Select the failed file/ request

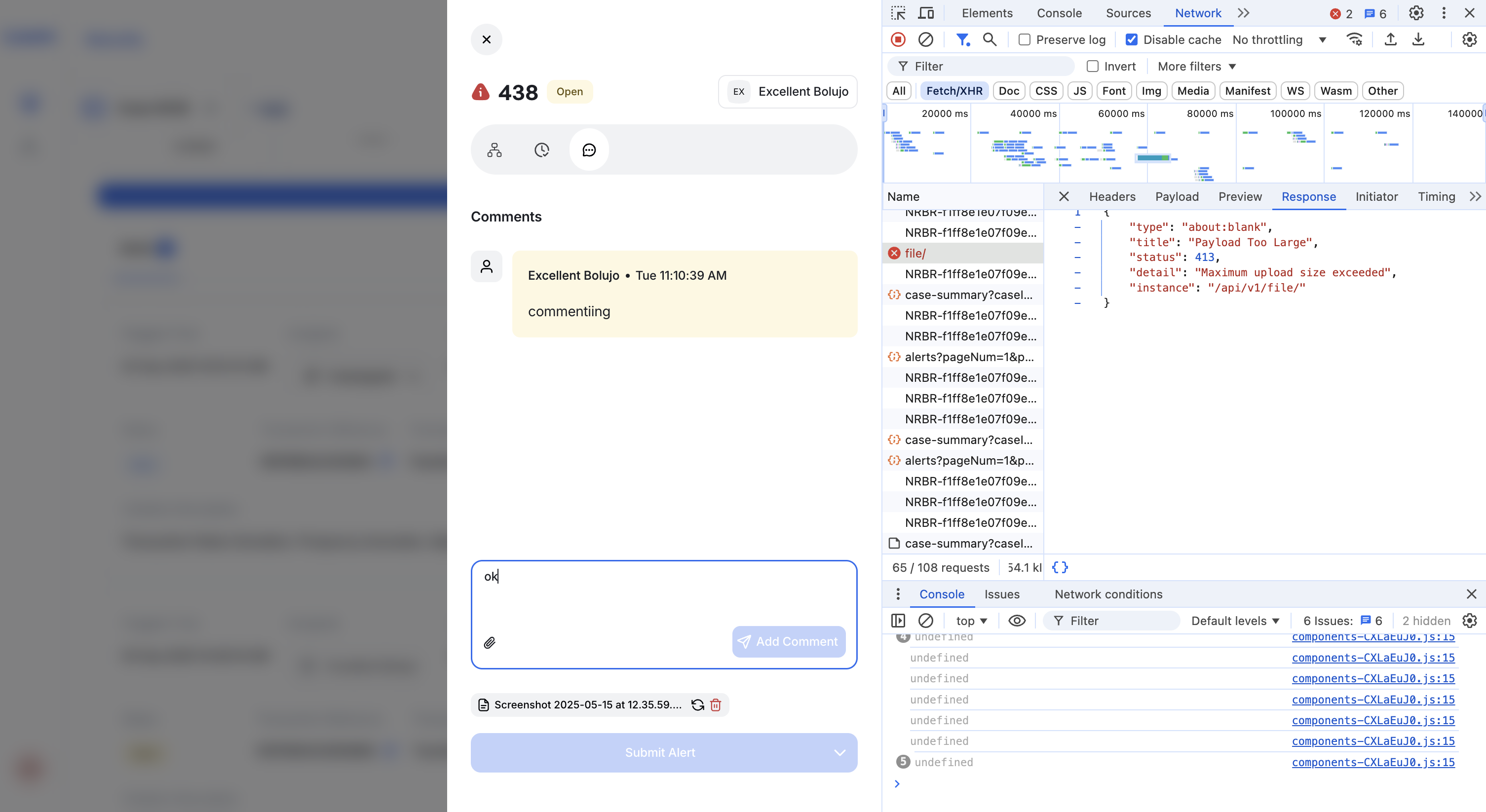[915, 253]
